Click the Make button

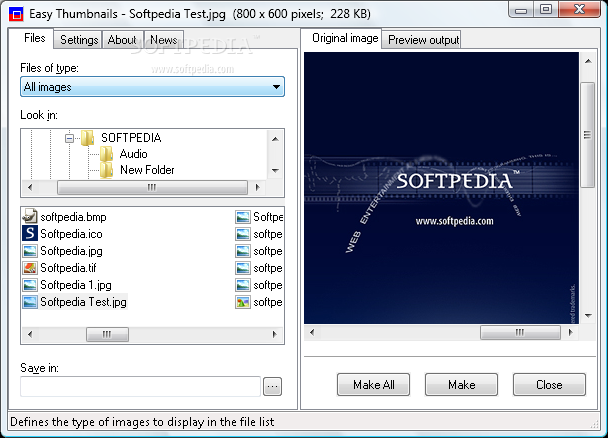click(461, 385)
